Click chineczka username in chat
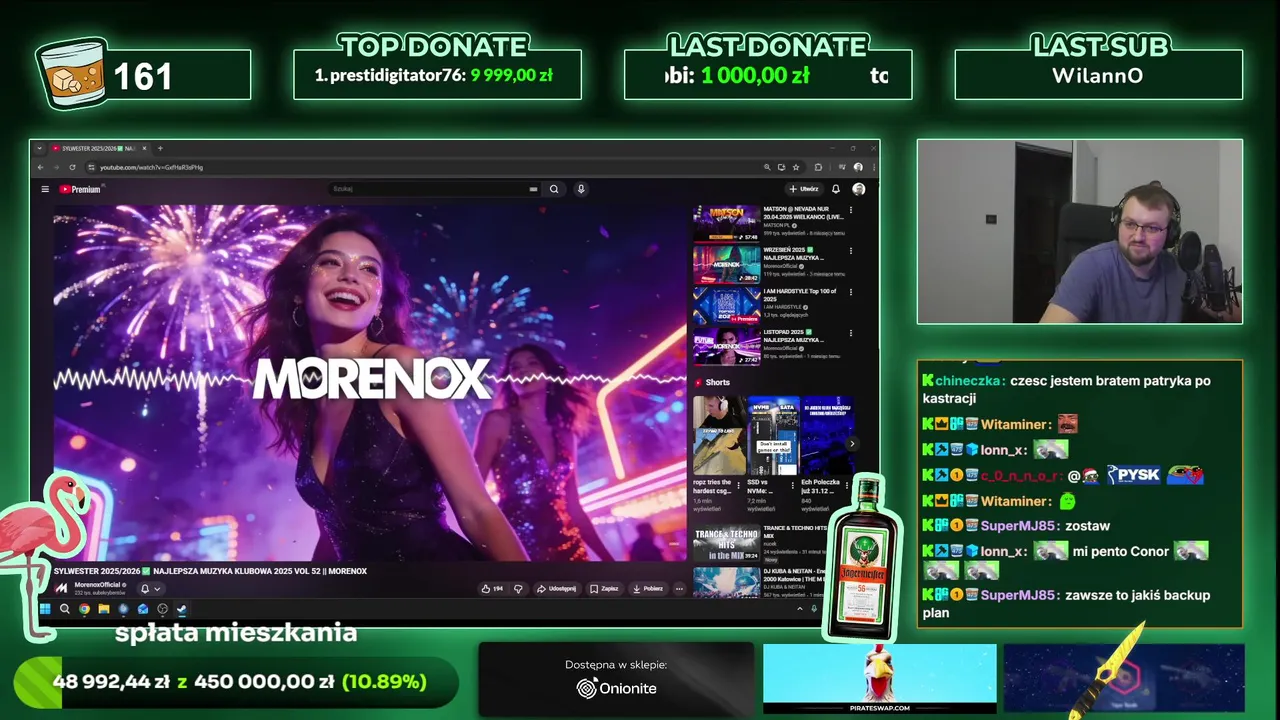 [x=969, y=380]
